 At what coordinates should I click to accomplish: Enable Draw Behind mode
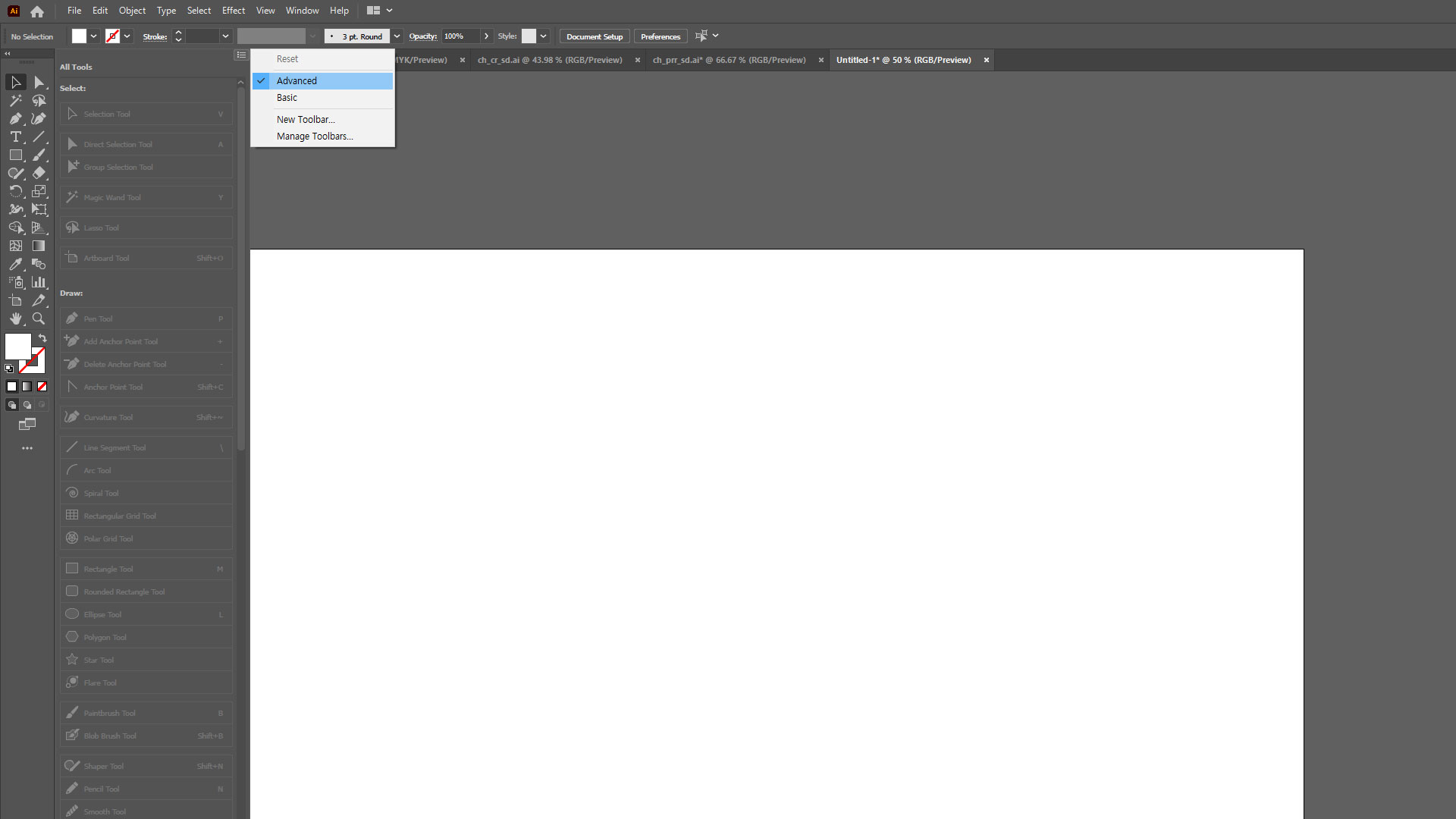[x=27, y=405]
